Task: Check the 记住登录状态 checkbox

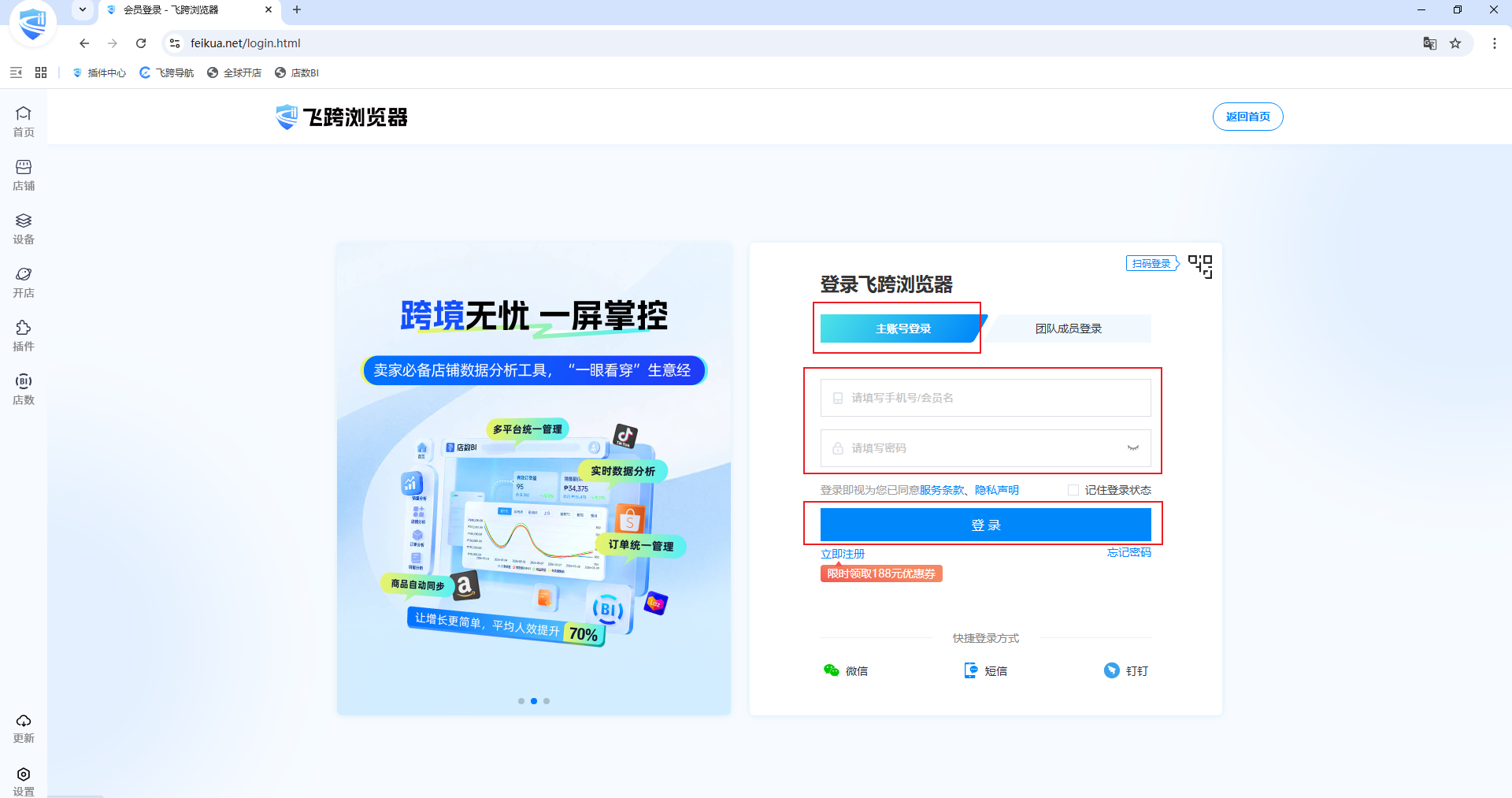Action: pos(1073,490)
